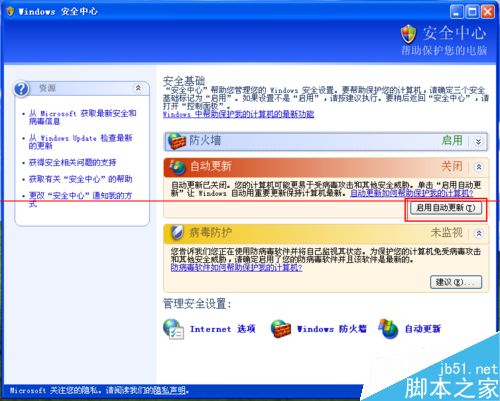500x401 pixels.
Task: Click the firewall brick wall icon in 防火墙 bar
Action: [x=177, y=141]
